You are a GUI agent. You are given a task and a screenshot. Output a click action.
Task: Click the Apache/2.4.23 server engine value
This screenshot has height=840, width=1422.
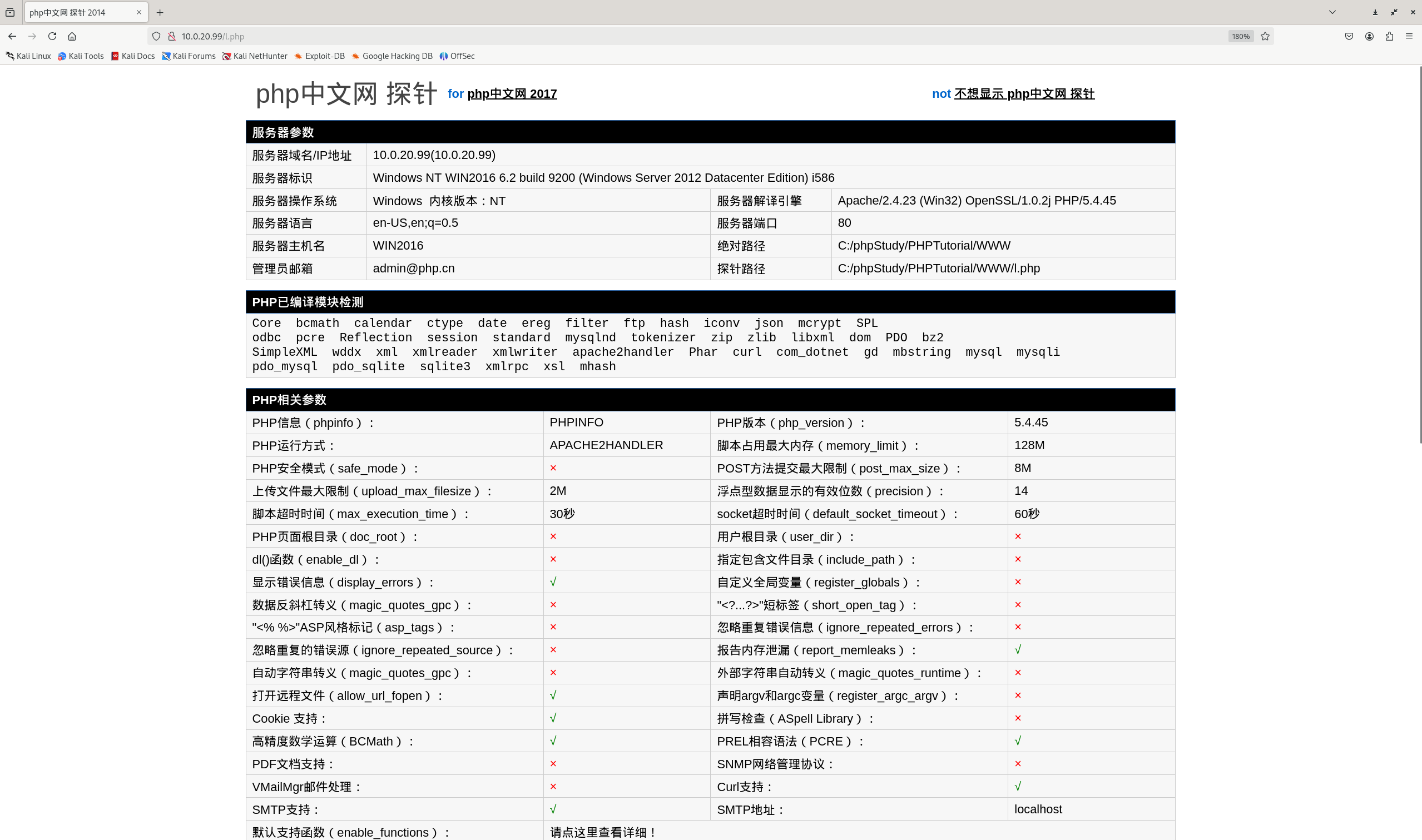tap(977, 200)
